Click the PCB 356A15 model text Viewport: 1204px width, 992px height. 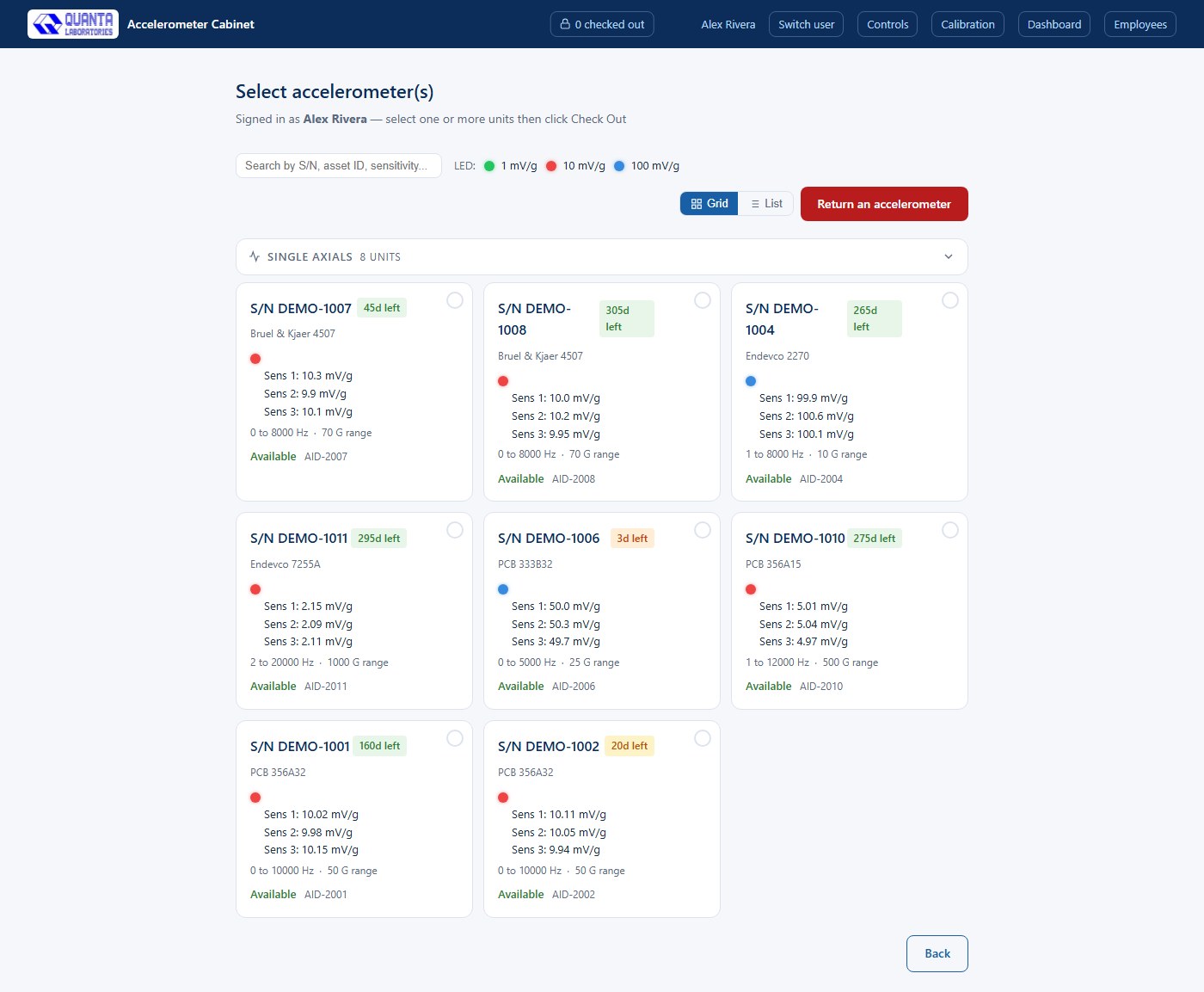point(773,564)
